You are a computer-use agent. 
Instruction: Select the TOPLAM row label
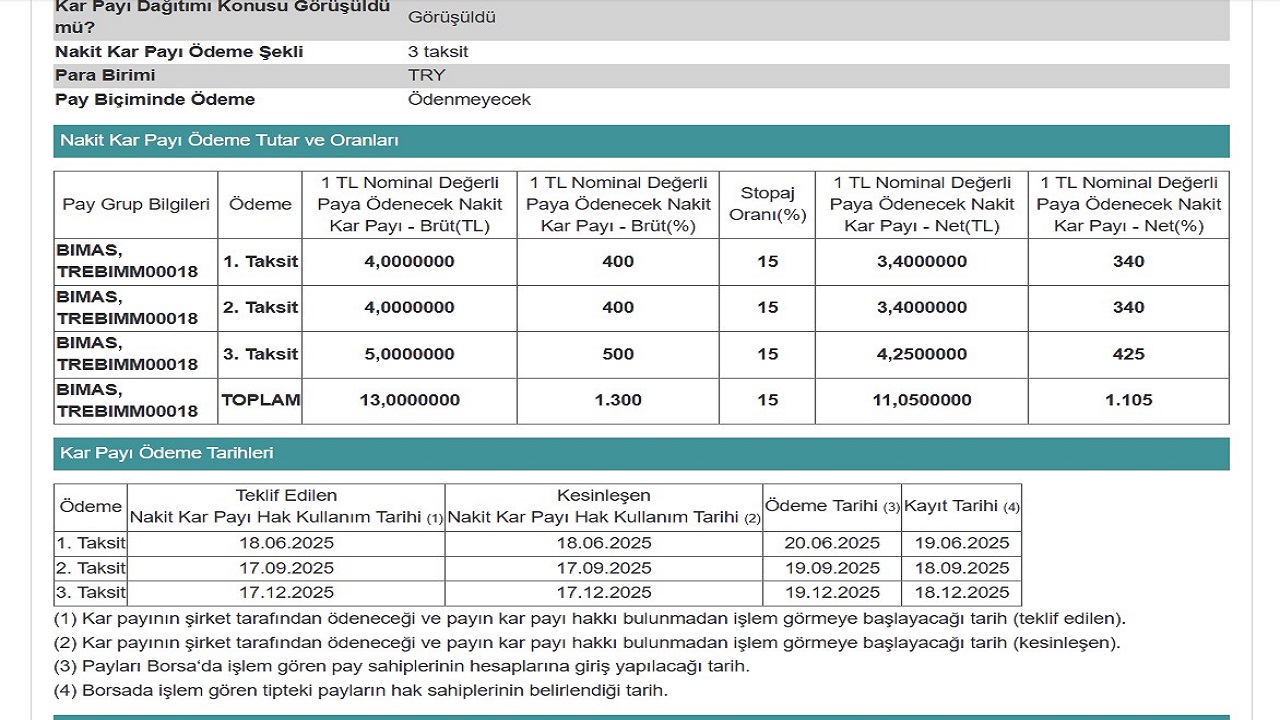point(260,400)
